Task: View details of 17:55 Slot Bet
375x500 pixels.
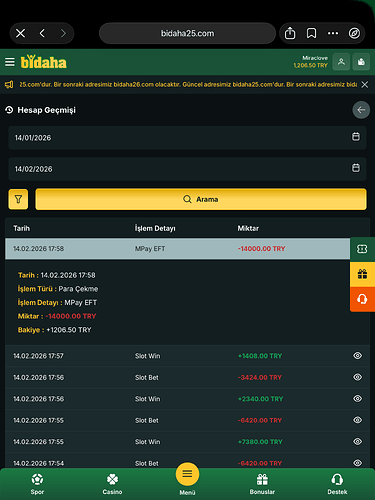Action: tap(357, 420)
